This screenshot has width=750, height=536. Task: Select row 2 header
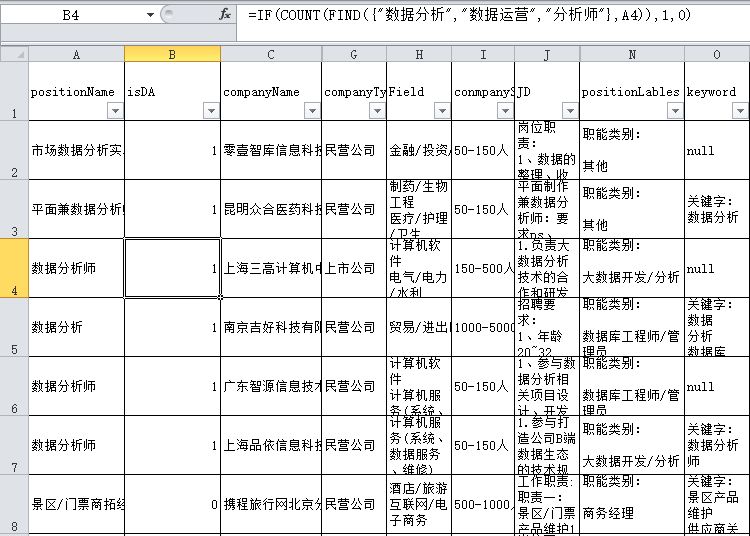[x=14, y=150]
